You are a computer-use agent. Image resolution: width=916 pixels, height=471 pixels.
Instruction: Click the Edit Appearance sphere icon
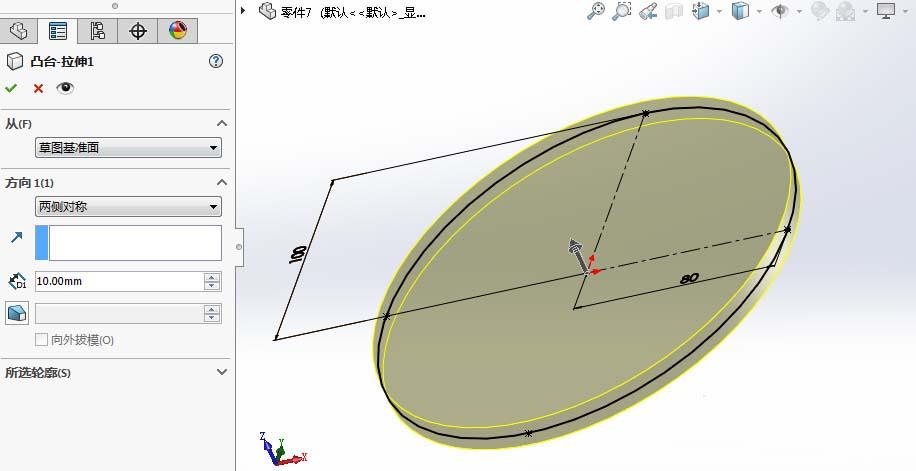click(820, 11)
